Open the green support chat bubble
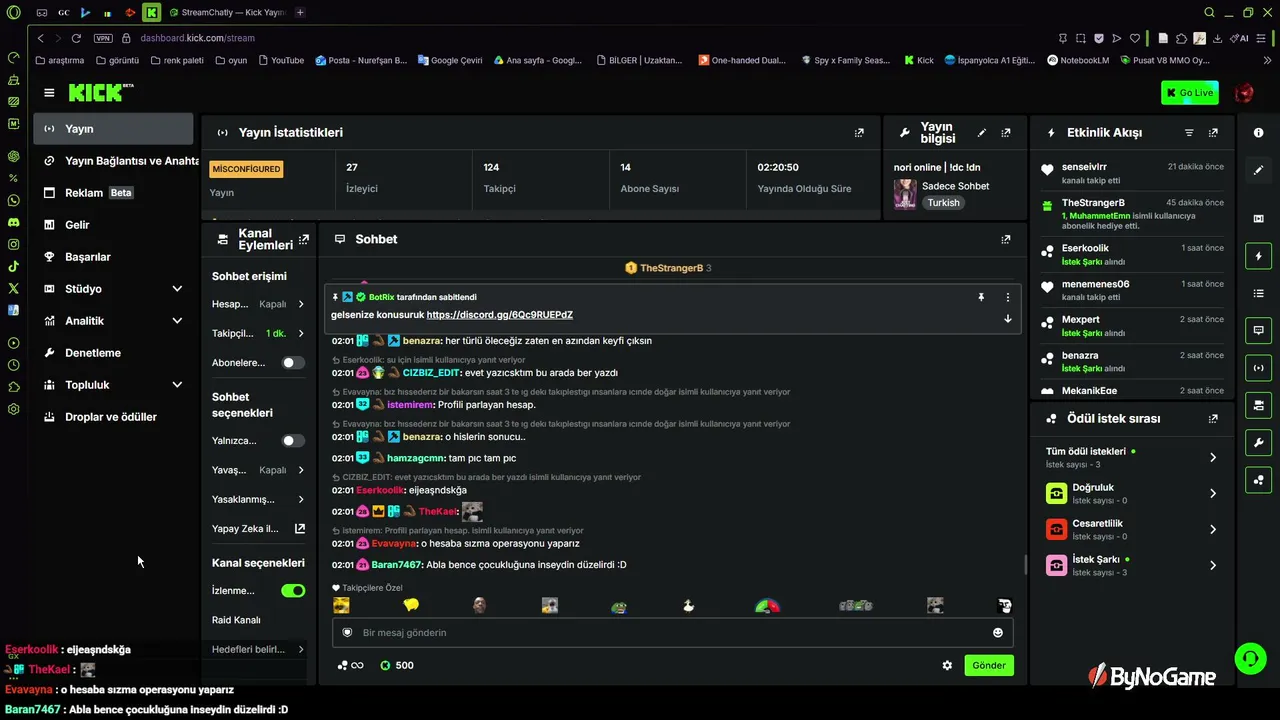The image size is (1280, 720). [x=1250, y=658]
